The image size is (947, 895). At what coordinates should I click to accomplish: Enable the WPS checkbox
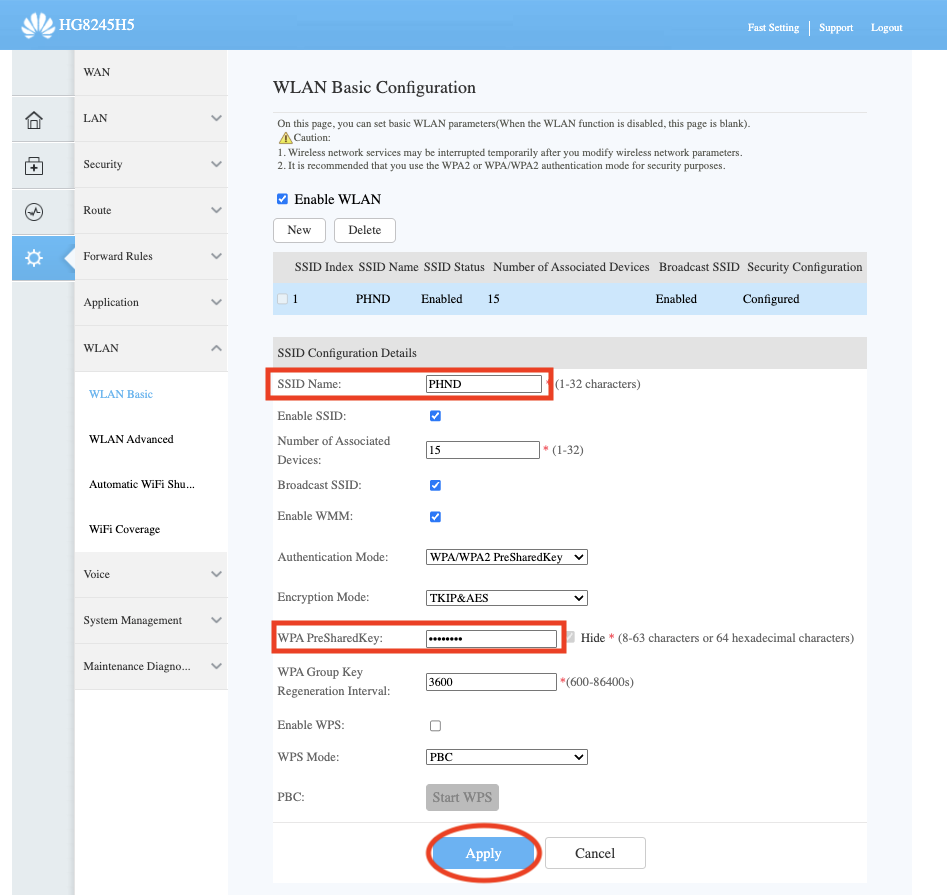(x=435, y=725)
